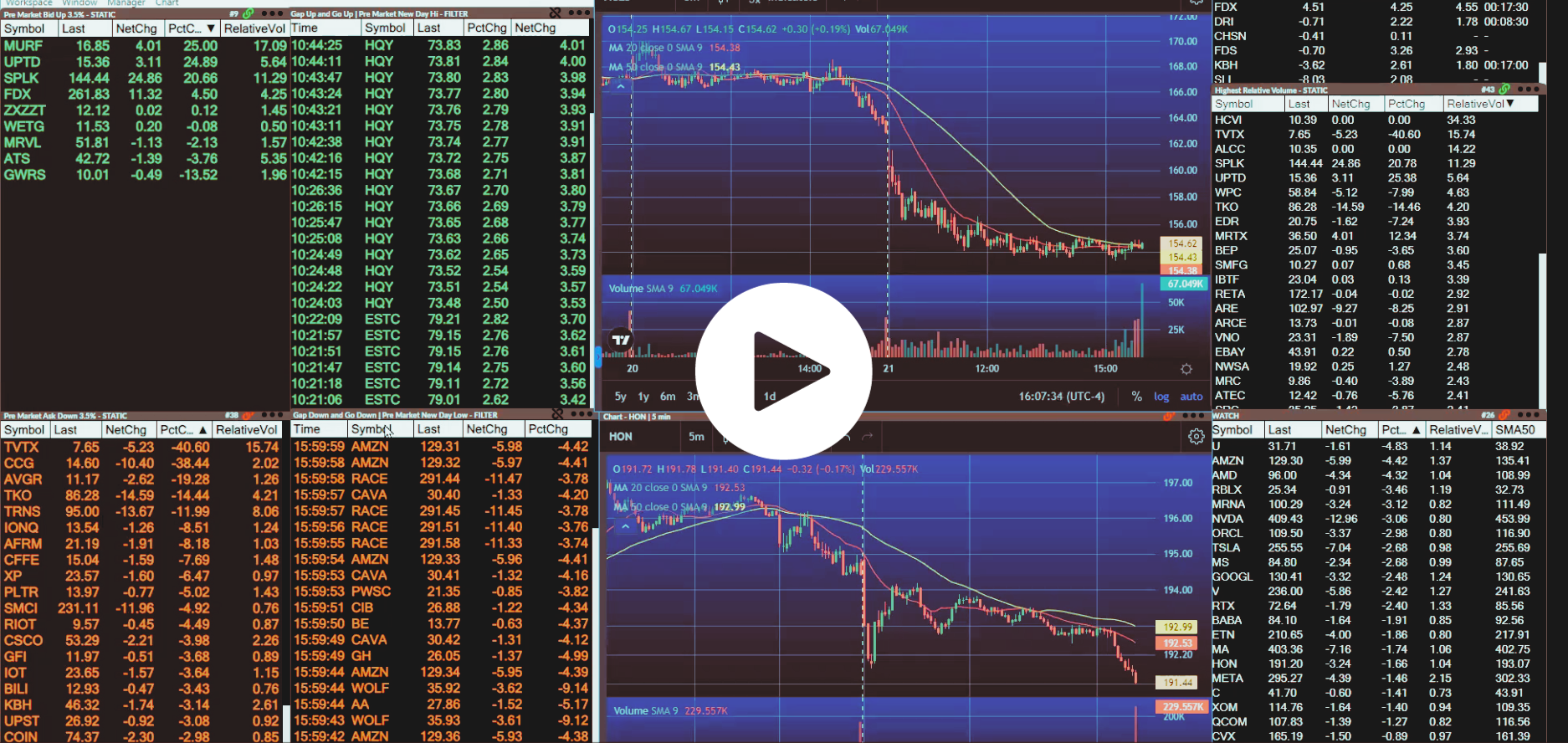1568x743 pixels.
Task: Open three-dot menu of Pre Market Ask Down panel
Action: pos(273,415)
